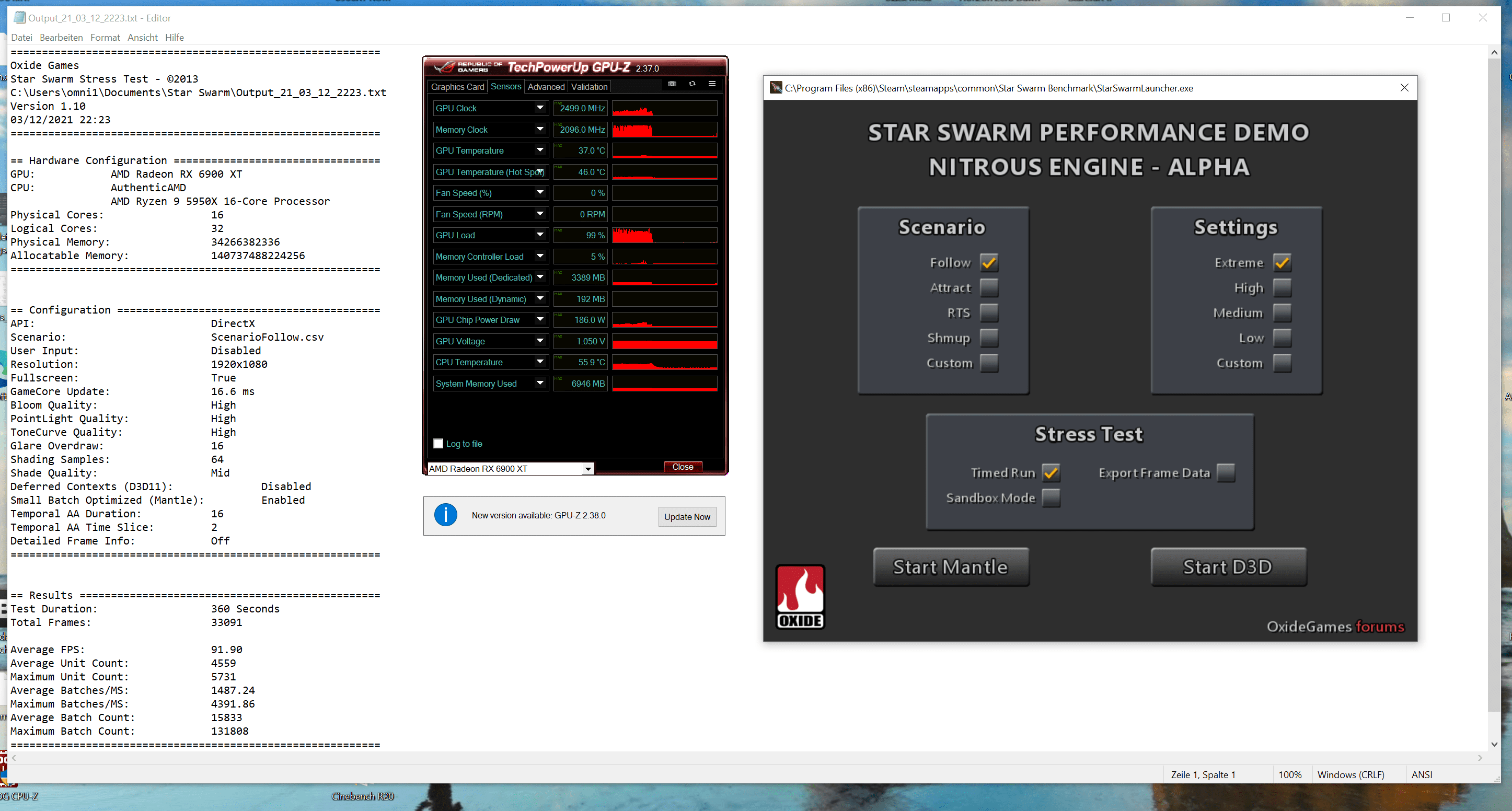This screenshot has height=811, width=1512.
Task: Open the Memory Clock sensor dropdown
Action: 540,129
